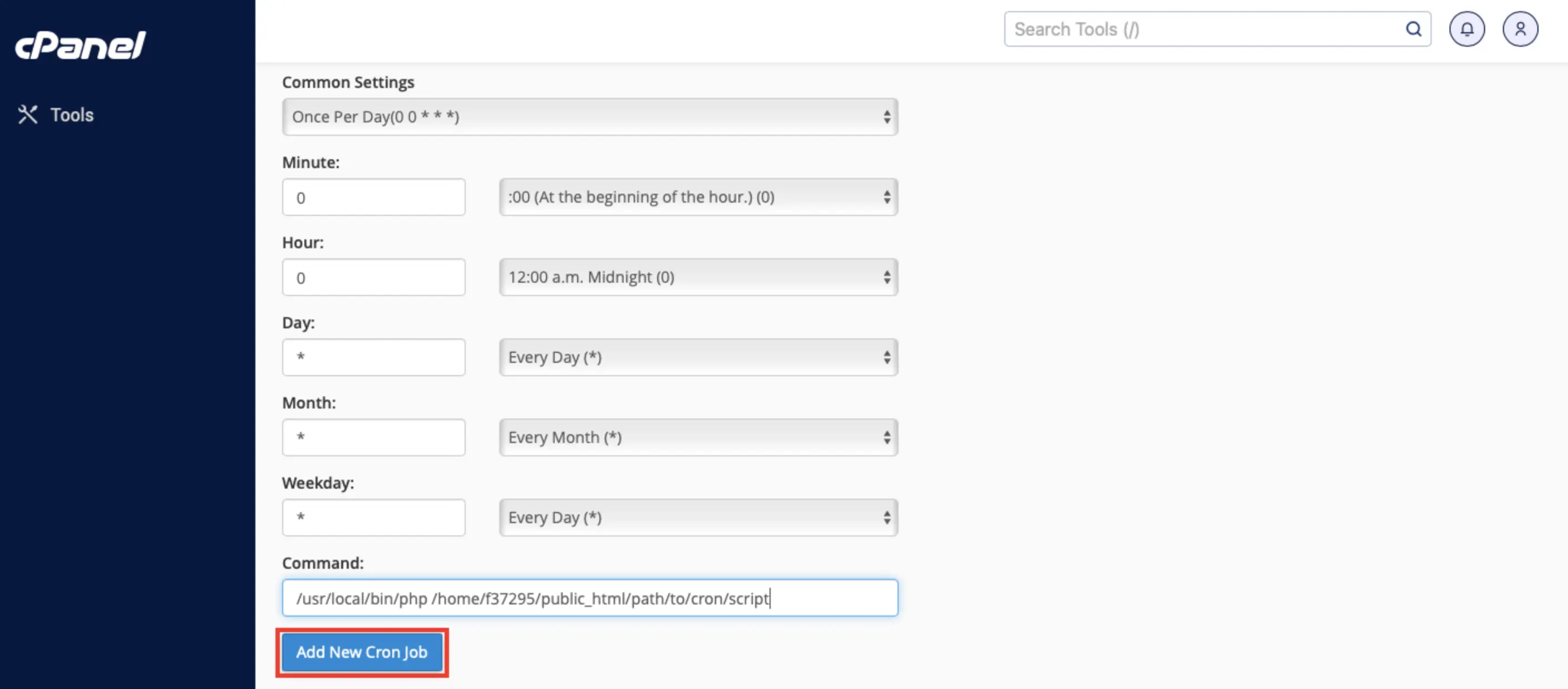1568x689 pixels.
Task: Open the Every Month dropdown
Action: 698,437
